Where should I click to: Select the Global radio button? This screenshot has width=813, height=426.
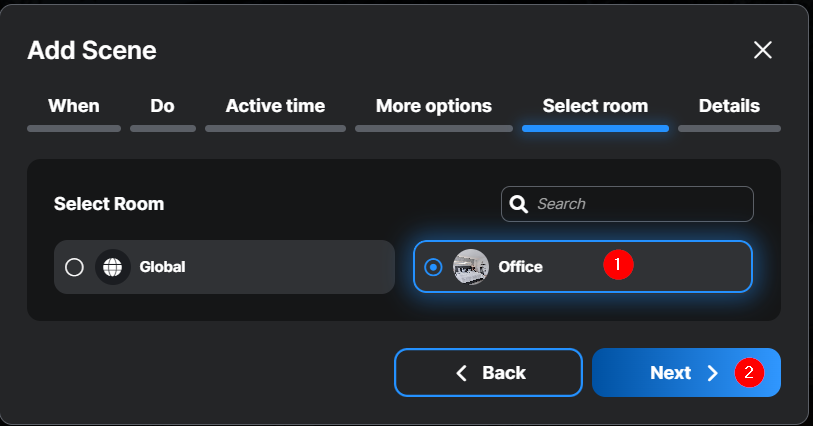pos(74,267)
